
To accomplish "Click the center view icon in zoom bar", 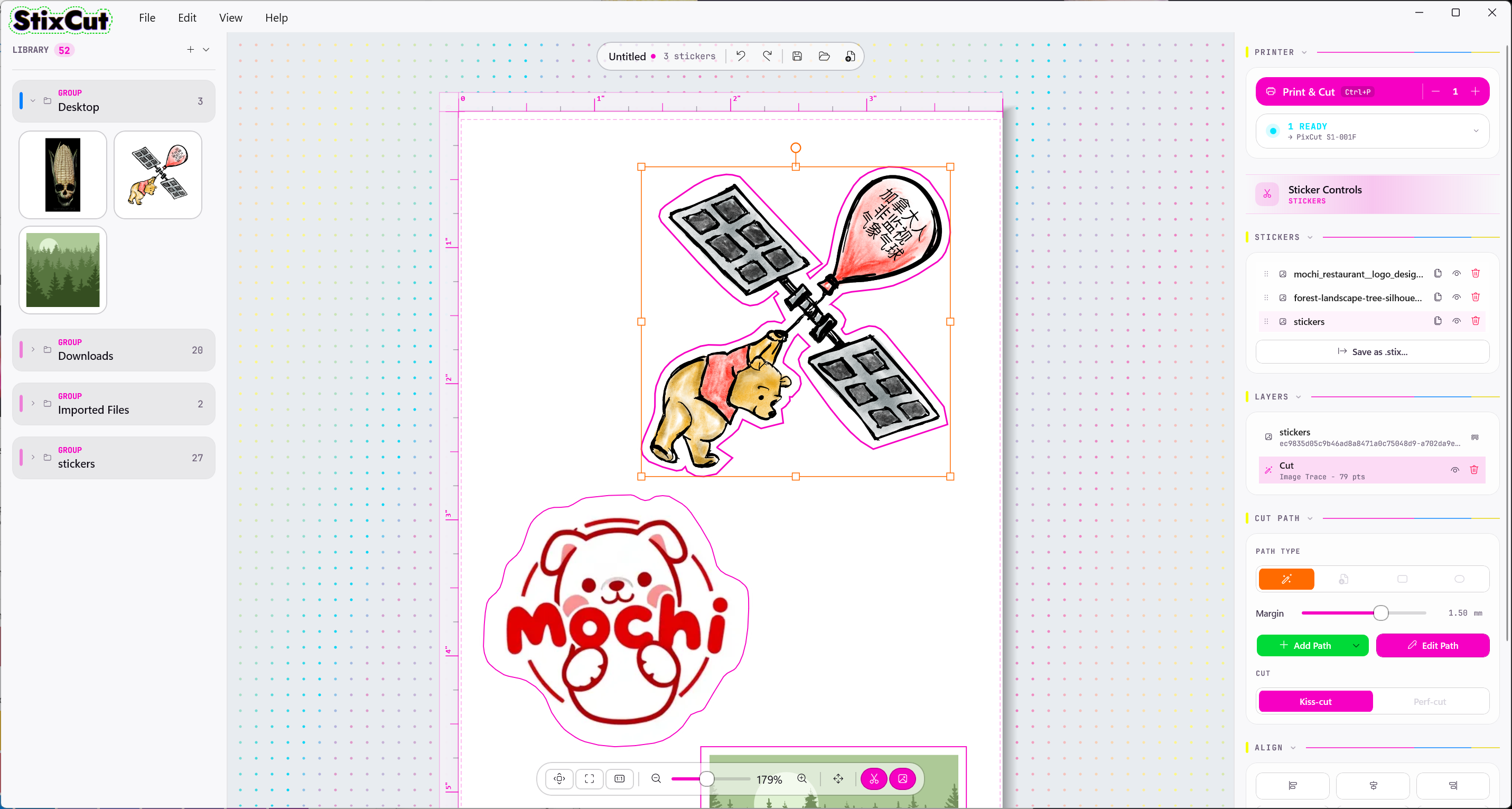I will tap(559, 778).
